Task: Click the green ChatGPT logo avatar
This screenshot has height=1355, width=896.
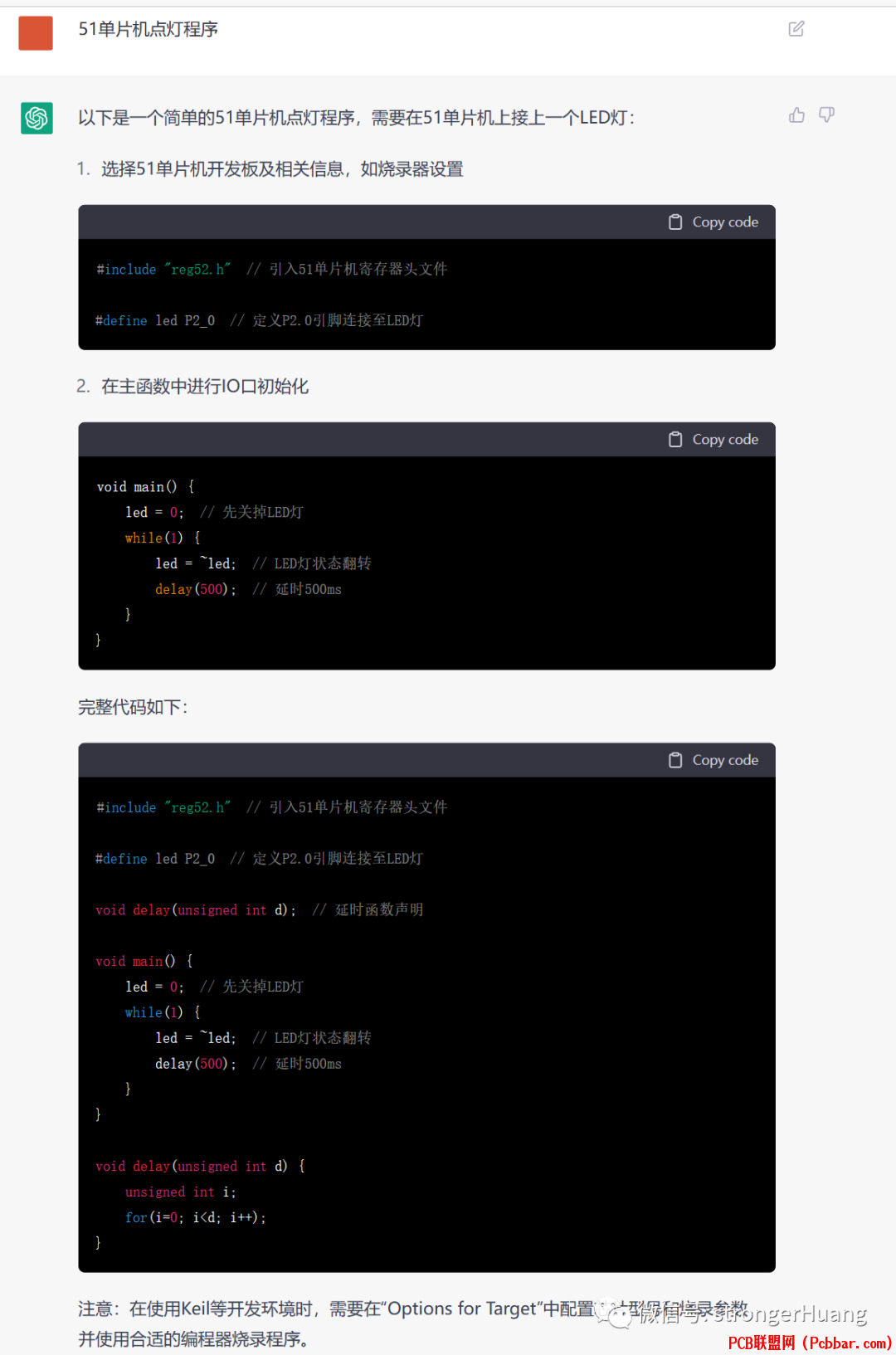Action: (x=37, y=118)
